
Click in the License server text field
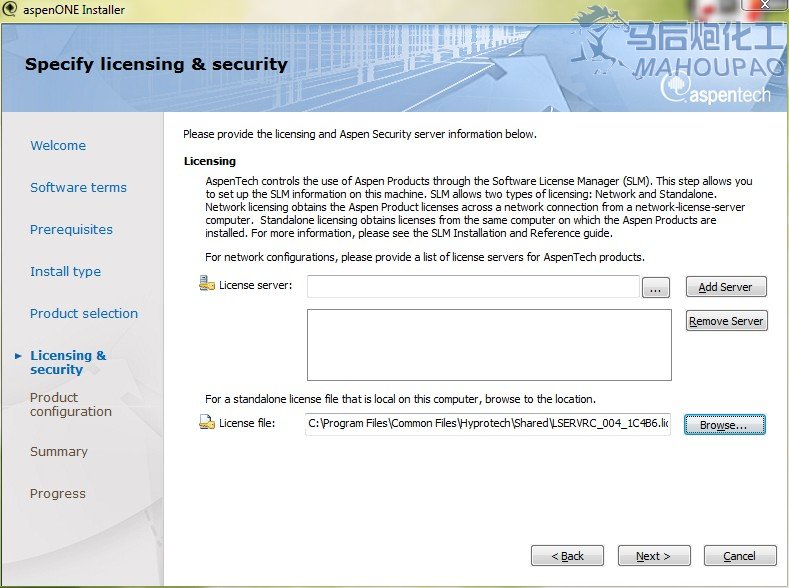472,287
